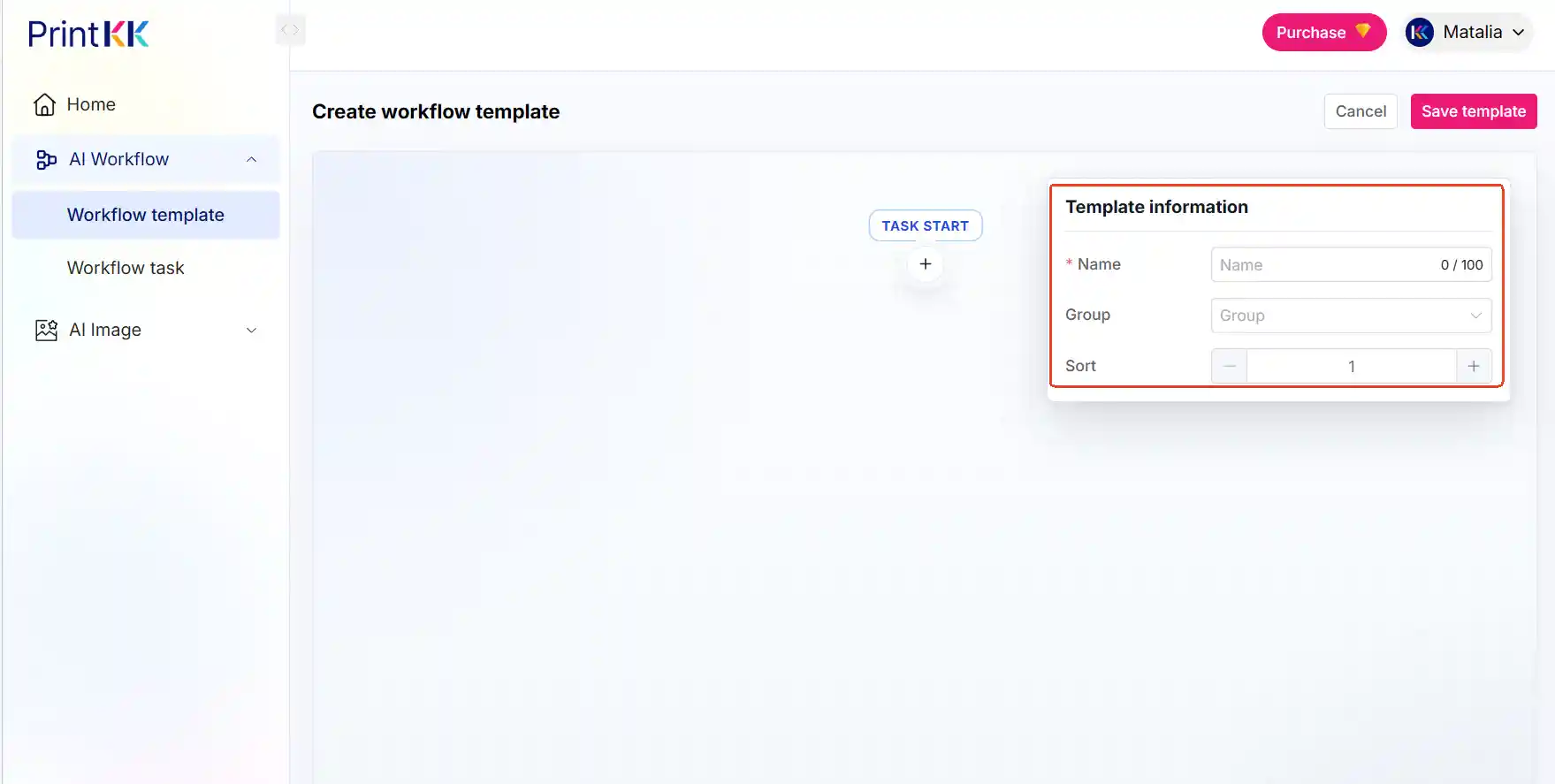Click the diamond icon on Purchase
This screenshot has height=784, width=1555.
(1363, 31)
